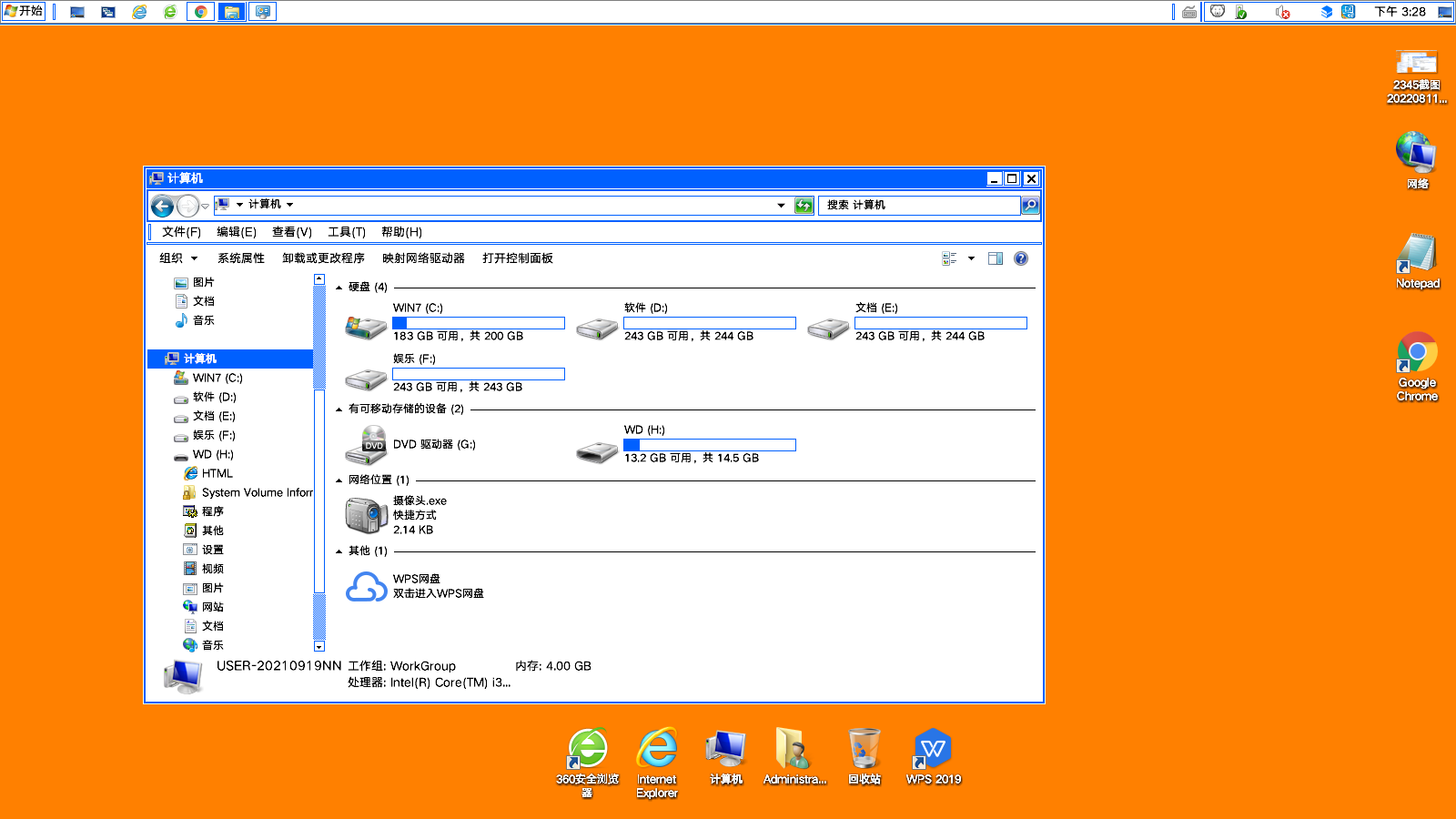
Task: Collapse the 其他 (1) group
Action: (x=339, y=551)
